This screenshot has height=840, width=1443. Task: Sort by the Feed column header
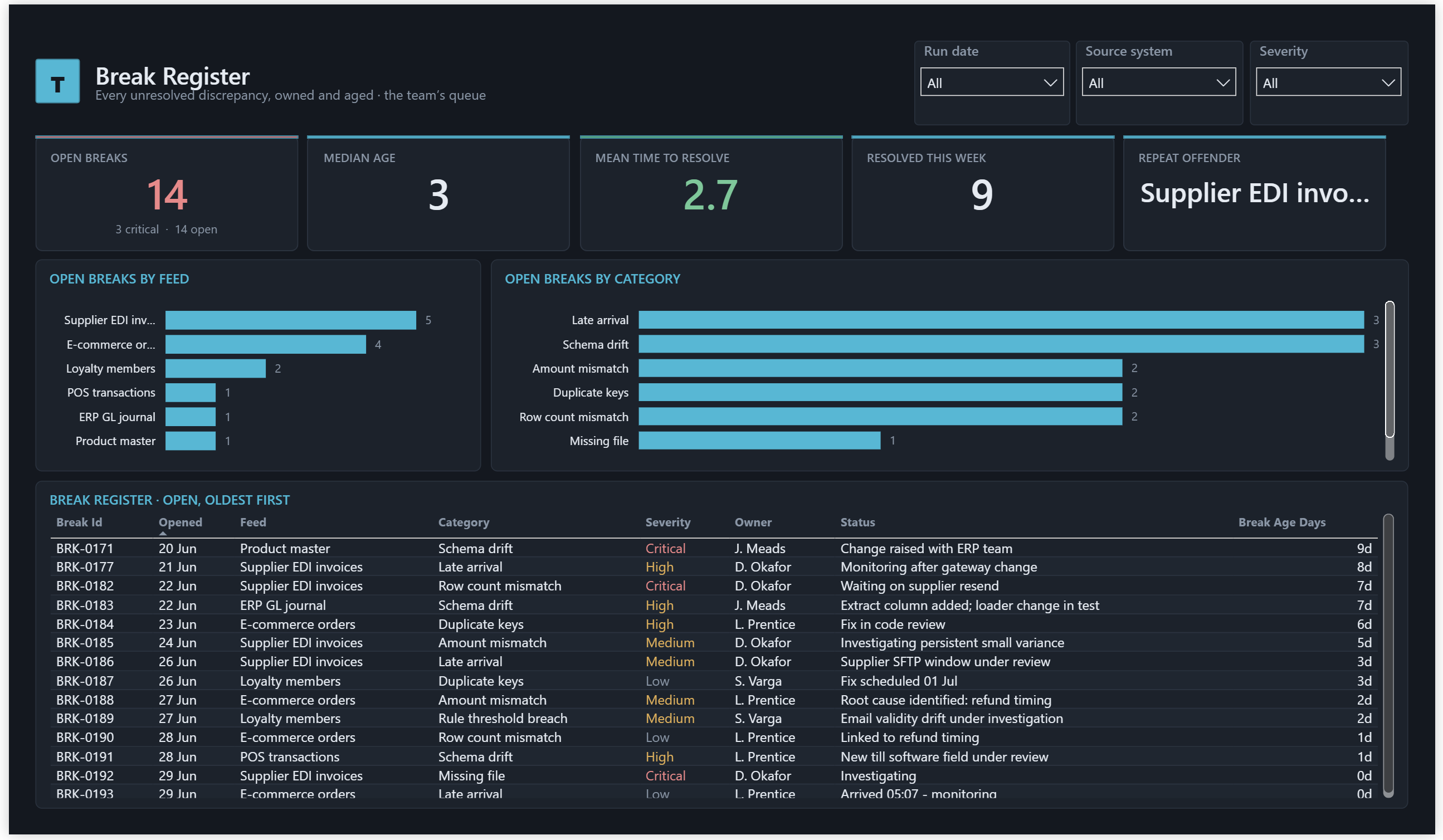click(253, 522)
